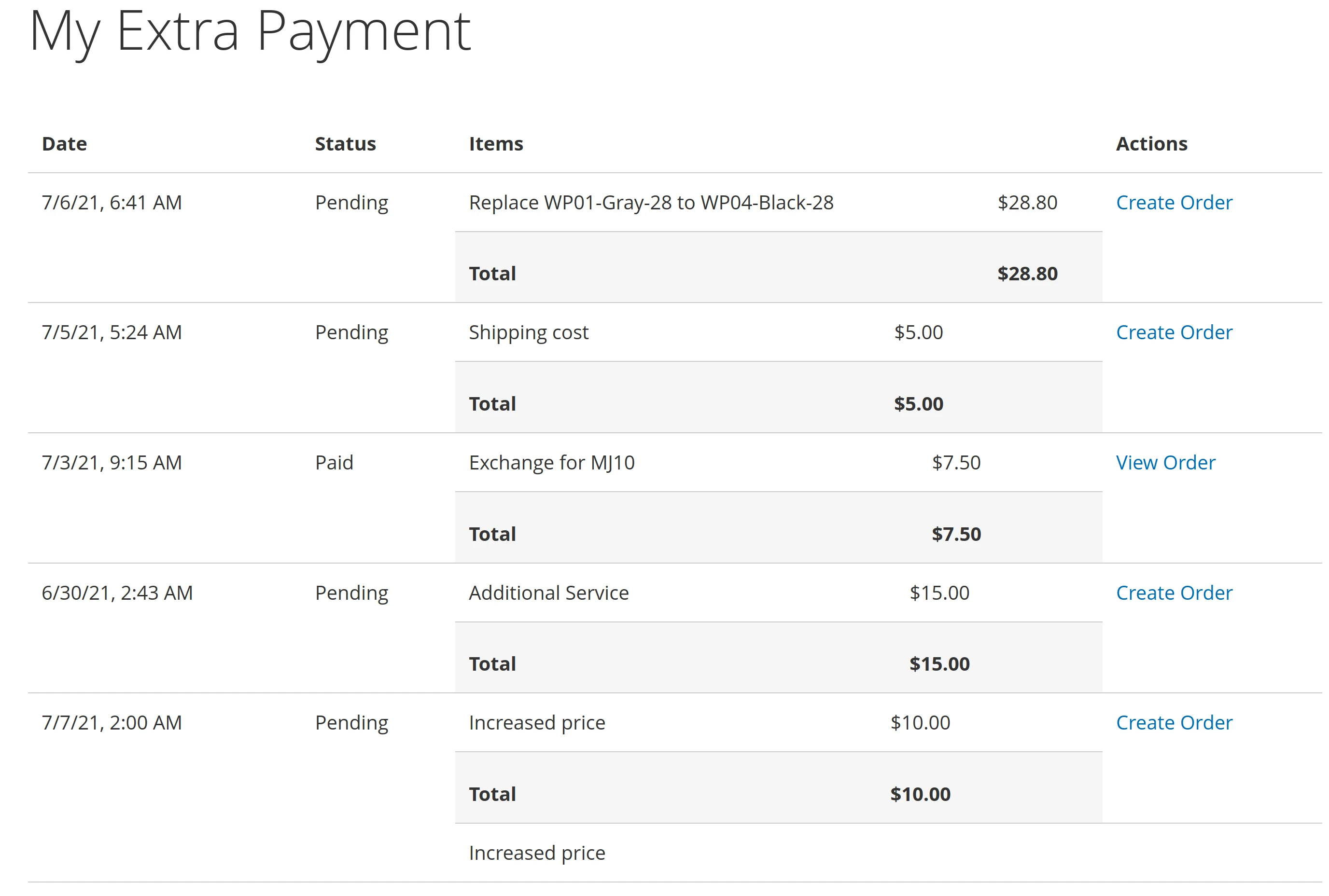
Task: Click Create Order for Additional Service
Action: [x=1173, y=593]
